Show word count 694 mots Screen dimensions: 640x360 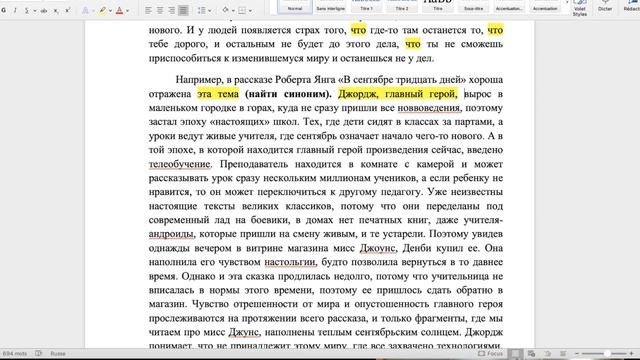15,353
